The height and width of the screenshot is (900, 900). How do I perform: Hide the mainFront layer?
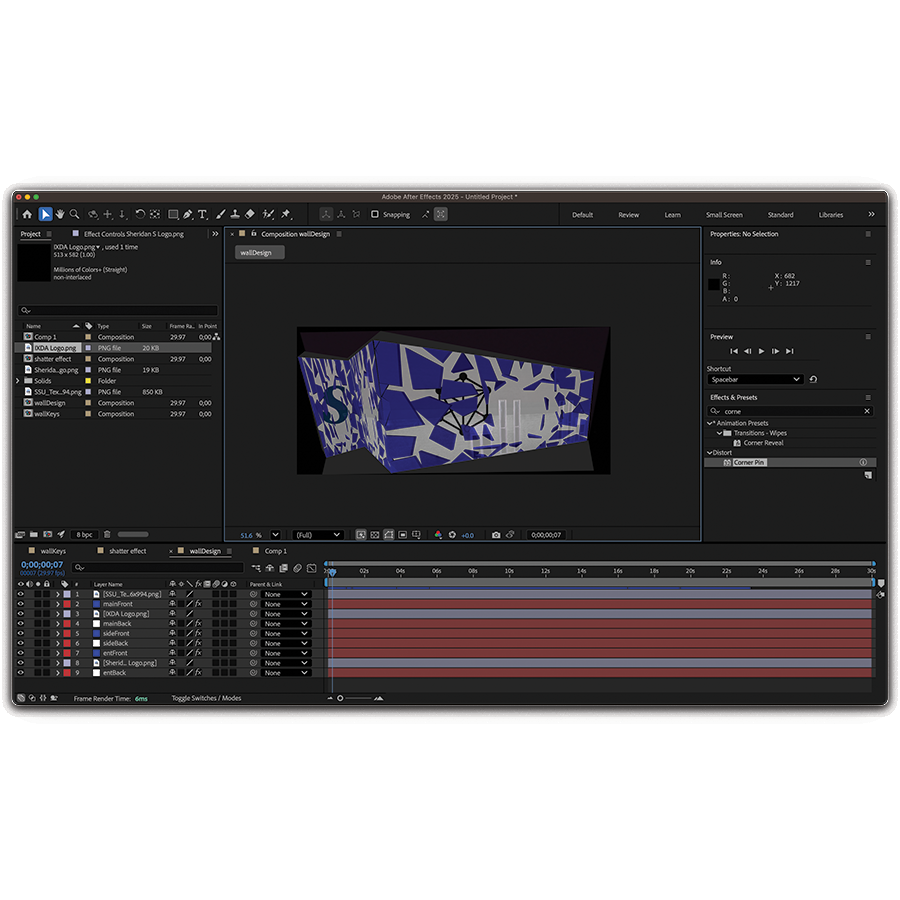pos(21,604)
